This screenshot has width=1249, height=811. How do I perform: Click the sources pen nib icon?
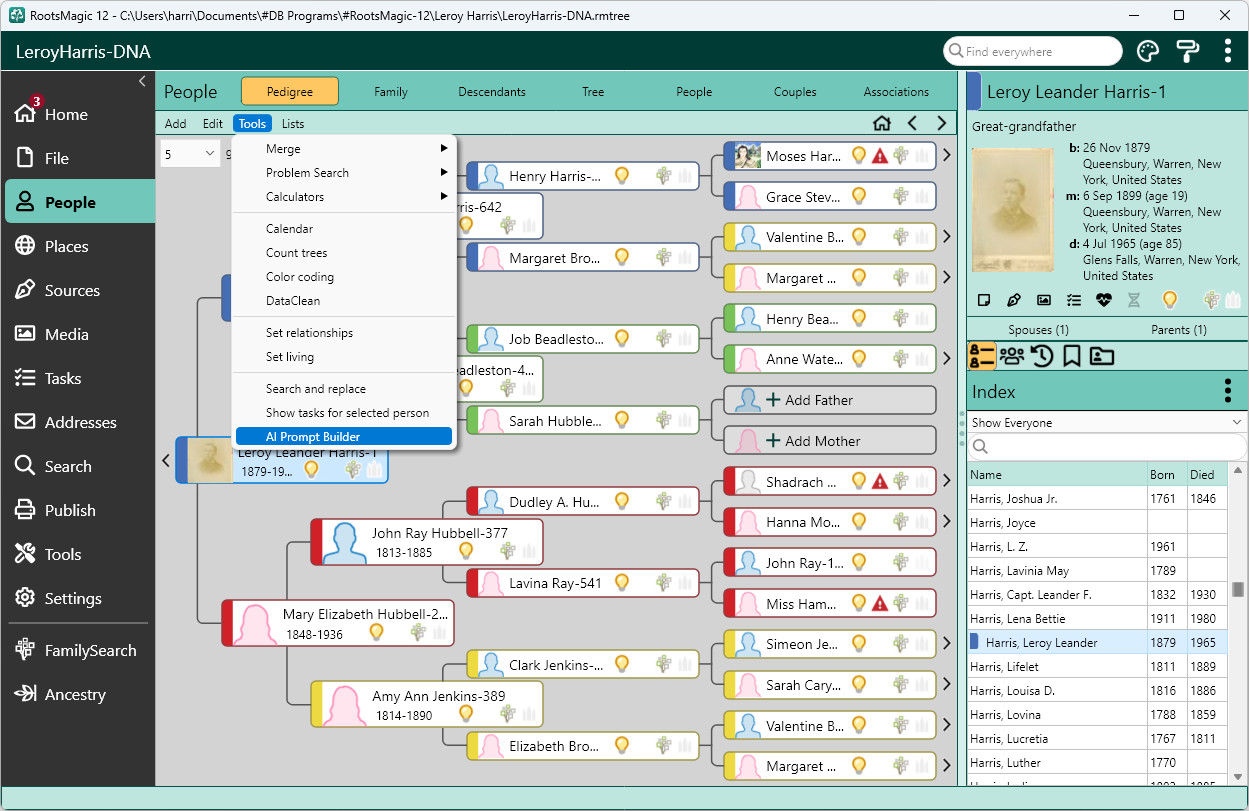(x=1014, y=299)
